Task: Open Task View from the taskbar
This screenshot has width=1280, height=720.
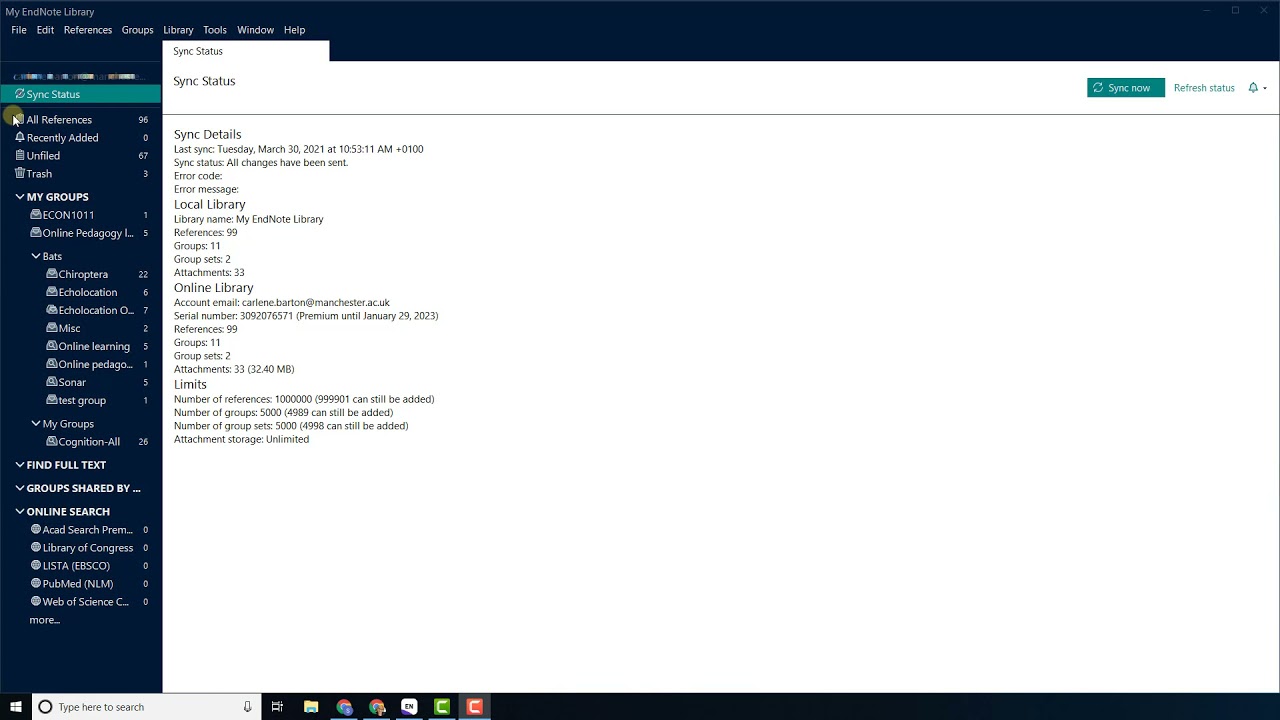Action: pyautogui.click(x=277, y=707)
